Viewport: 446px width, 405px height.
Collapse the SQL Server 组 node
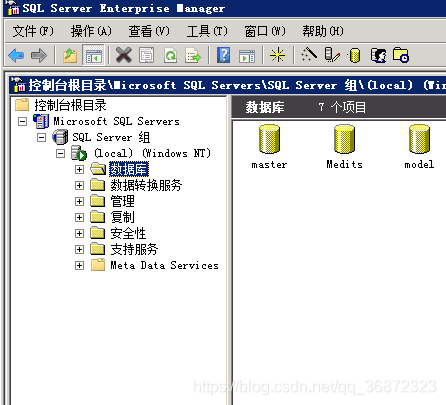(41, 137)
